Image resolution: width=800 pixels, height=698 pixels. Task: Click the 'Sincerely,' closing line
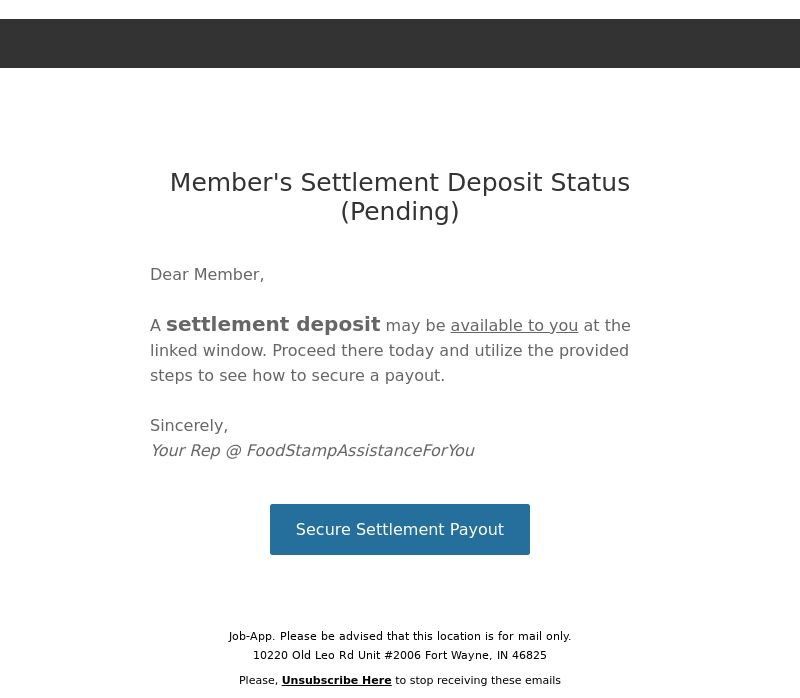[189, 426]
